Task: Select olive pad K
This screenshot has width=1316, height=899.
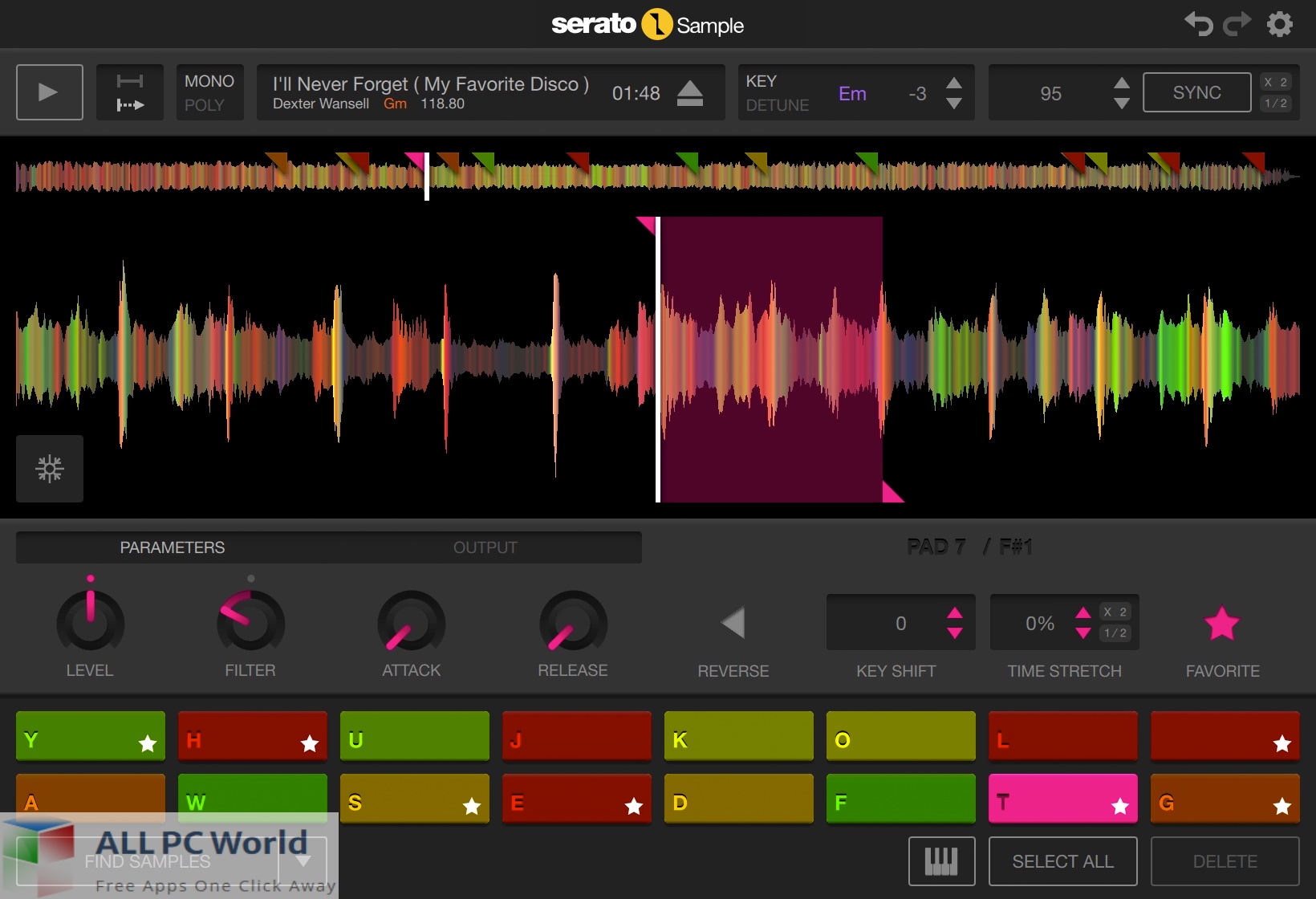Action: pyautogui.click(x=739, y=736)
